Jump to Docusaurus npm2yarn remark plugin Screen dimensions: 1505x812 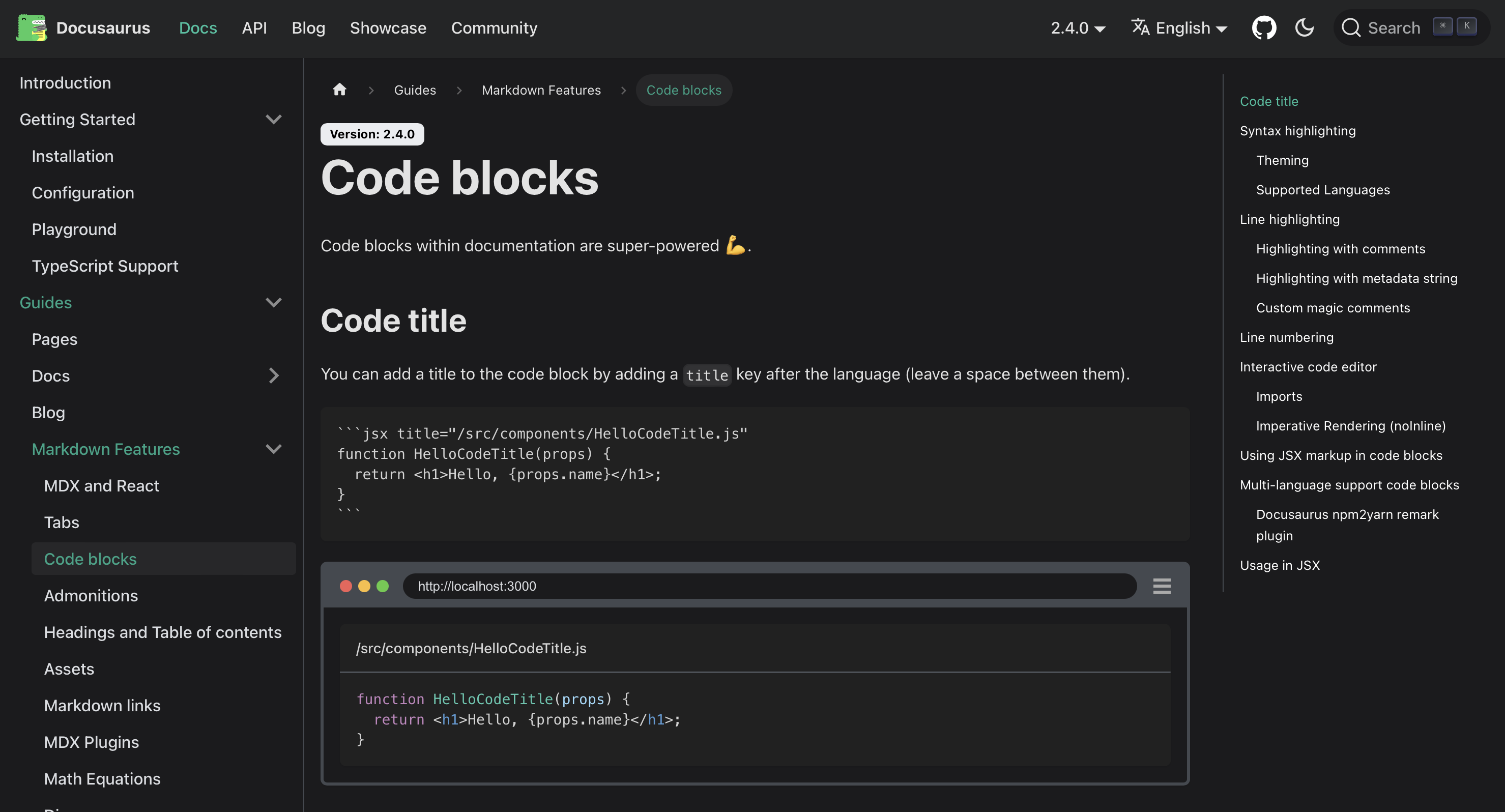(1347, 525)
